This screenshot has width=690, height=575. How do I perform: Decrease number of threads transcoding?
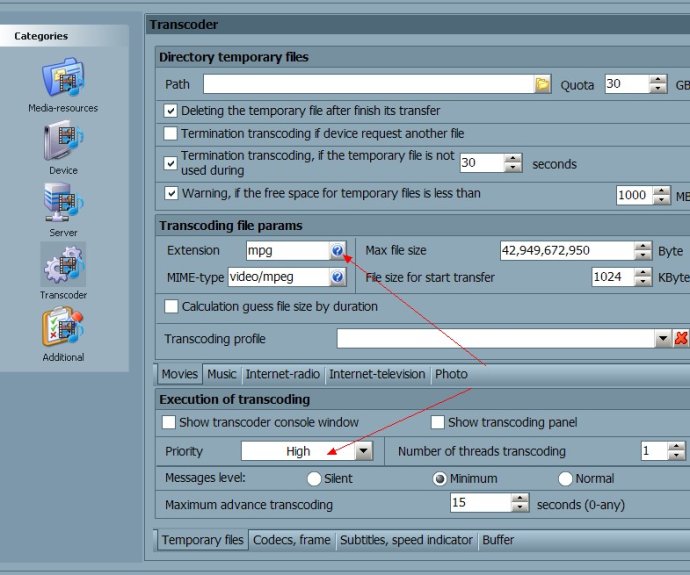click(x=676, y=456)
